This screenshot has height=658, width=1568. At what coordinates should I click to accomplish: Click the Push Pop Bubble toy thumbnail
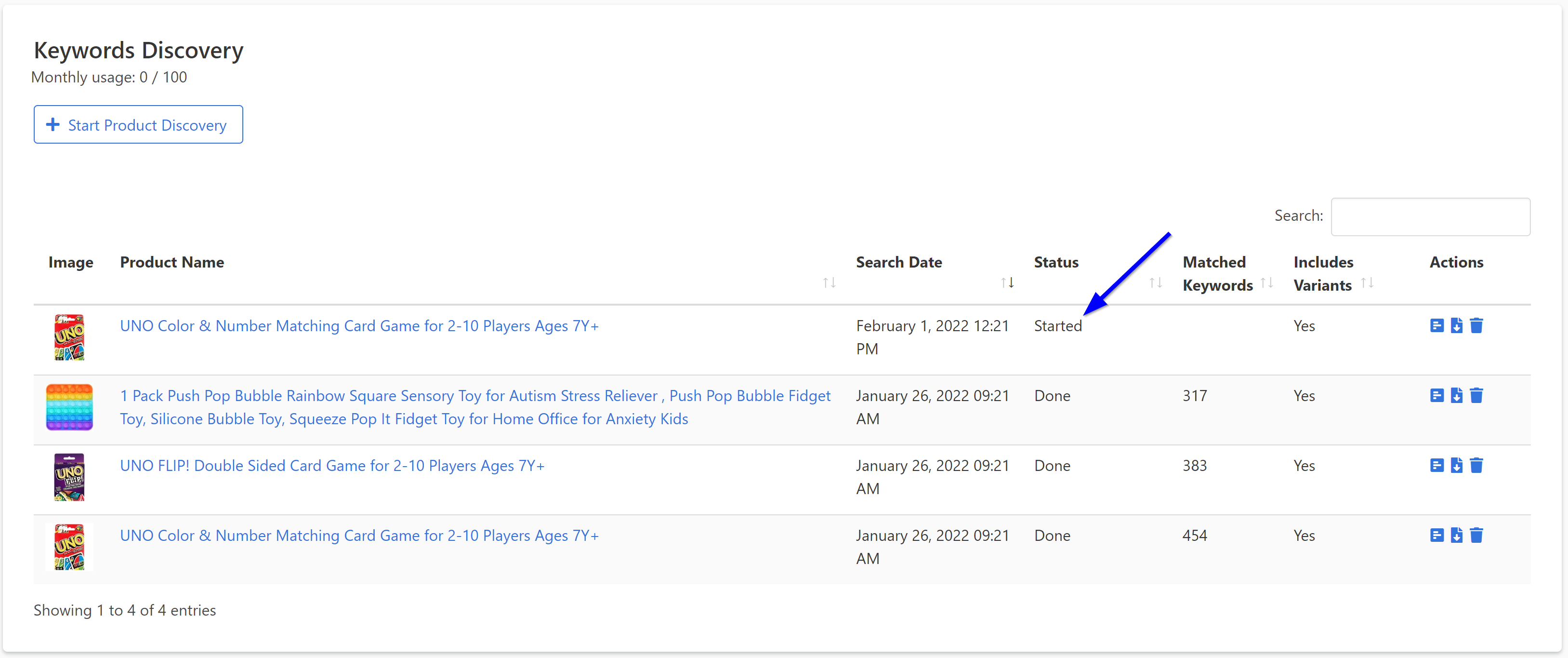tap(69, 407)
